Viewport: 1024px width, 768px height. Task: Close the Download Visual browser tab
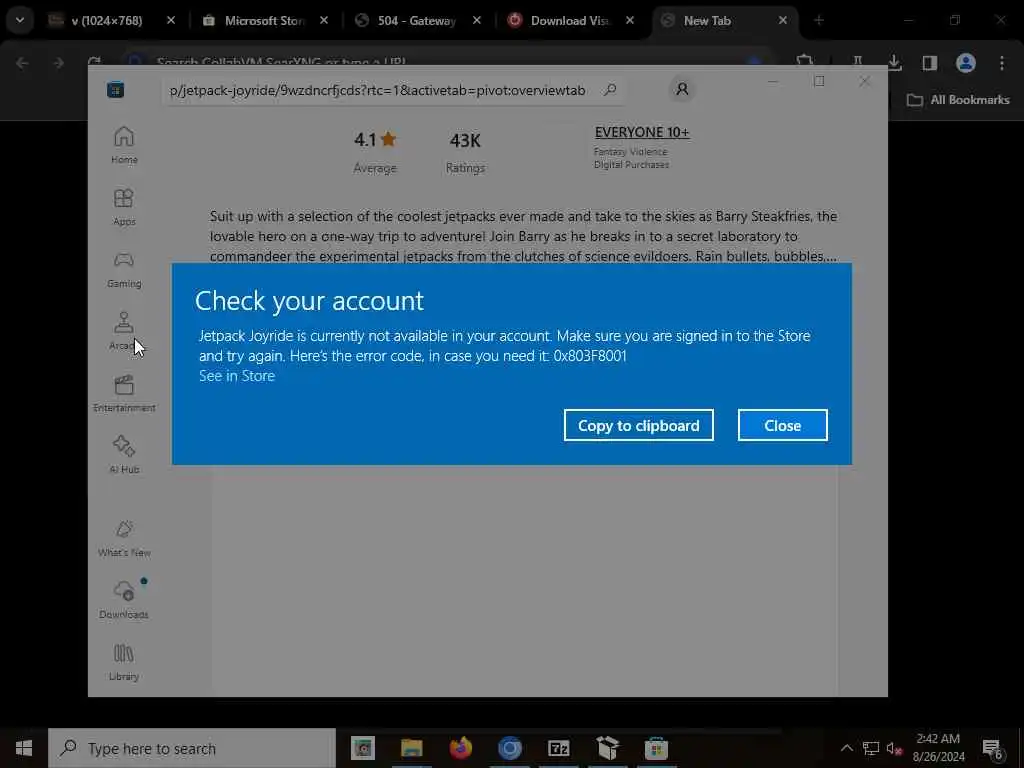pyautogui.click(x=630, y=21)
